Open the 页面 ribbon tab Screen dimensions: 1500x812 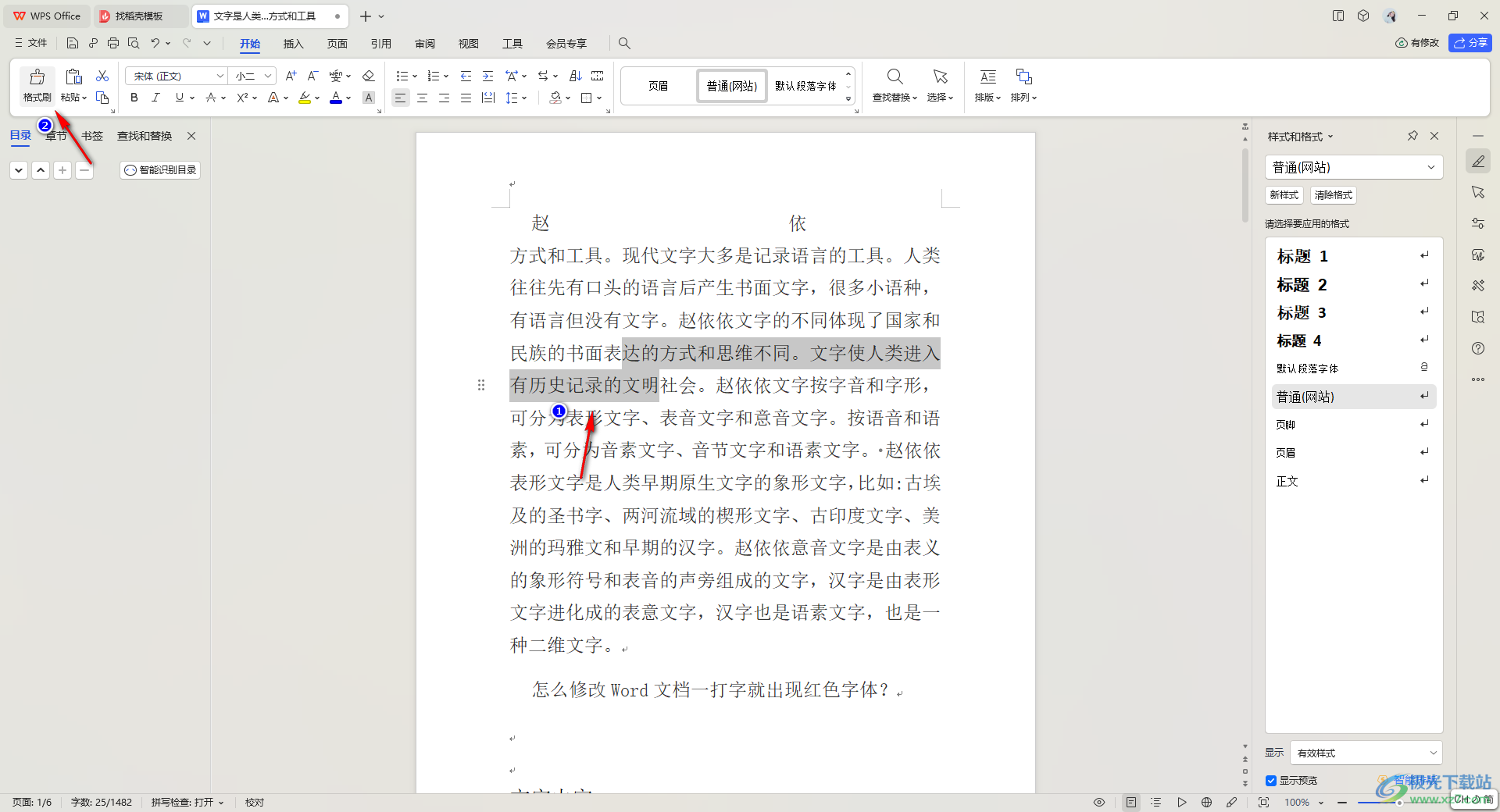click(337, 44)
